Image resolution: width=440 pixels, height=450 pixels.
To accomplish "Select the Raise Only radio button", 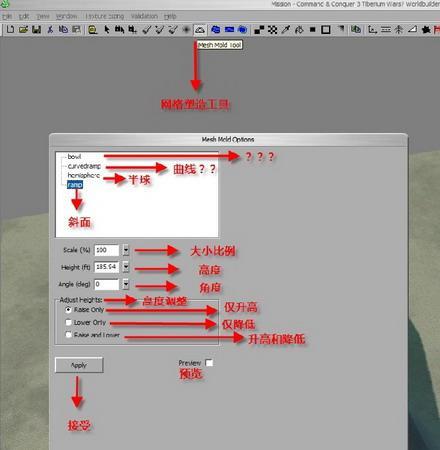I will [68, 310].
